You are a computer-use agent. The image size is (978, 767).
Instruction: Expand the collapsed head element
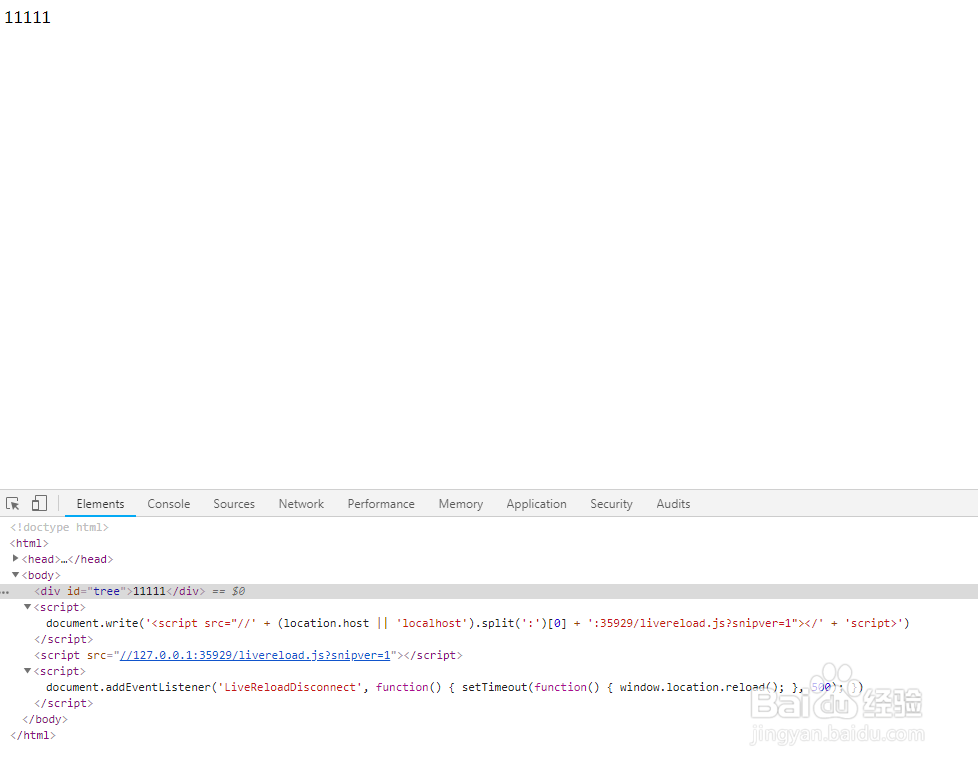coord(16,559)
